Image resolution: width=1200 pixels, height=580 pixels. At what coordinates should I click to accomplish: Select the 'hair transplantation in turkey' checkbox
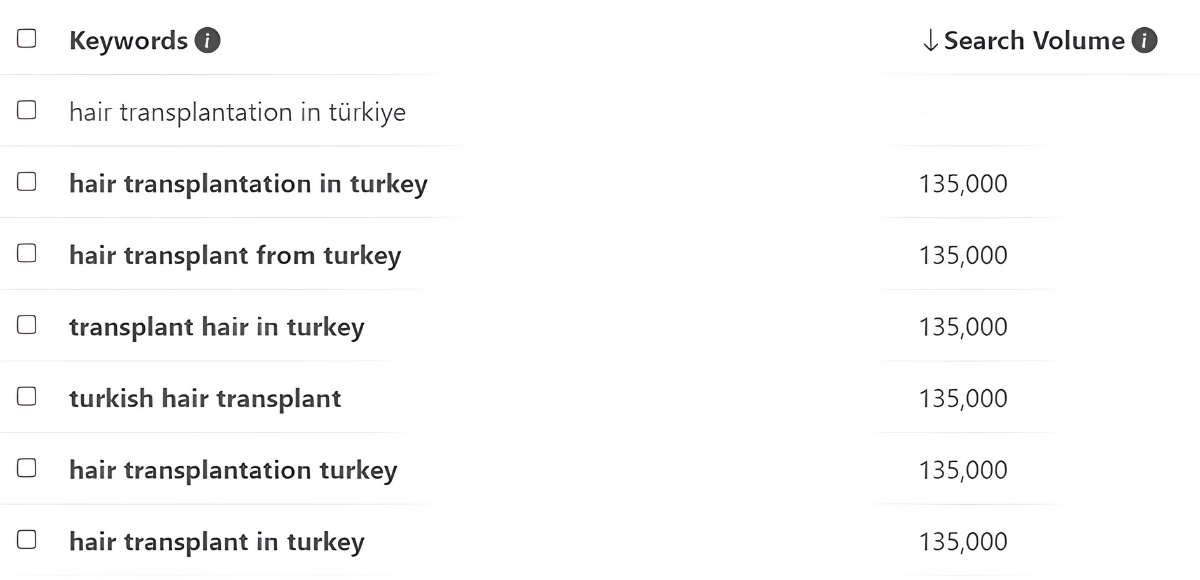(x=27, y=182)
